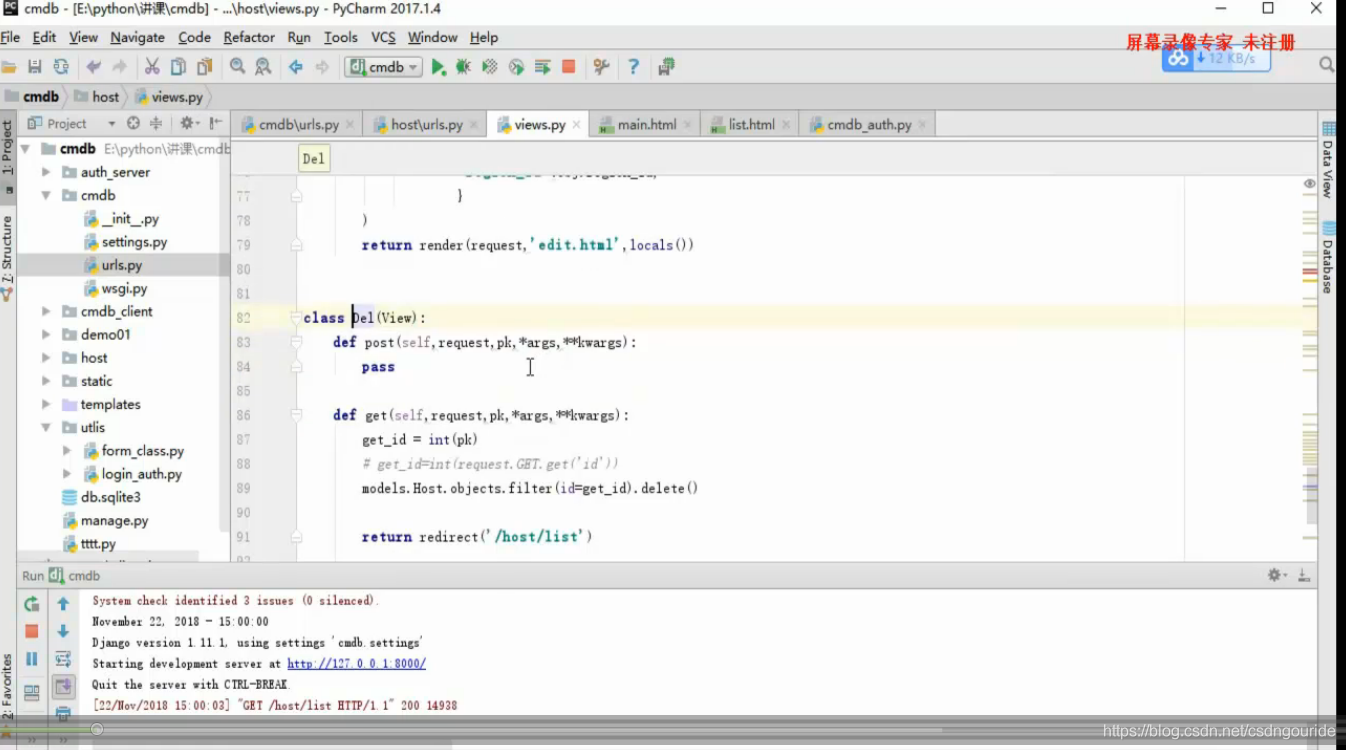Click the host breadcrumb
Viewport: 1346px width, 750px height.
tap(96, 97)
